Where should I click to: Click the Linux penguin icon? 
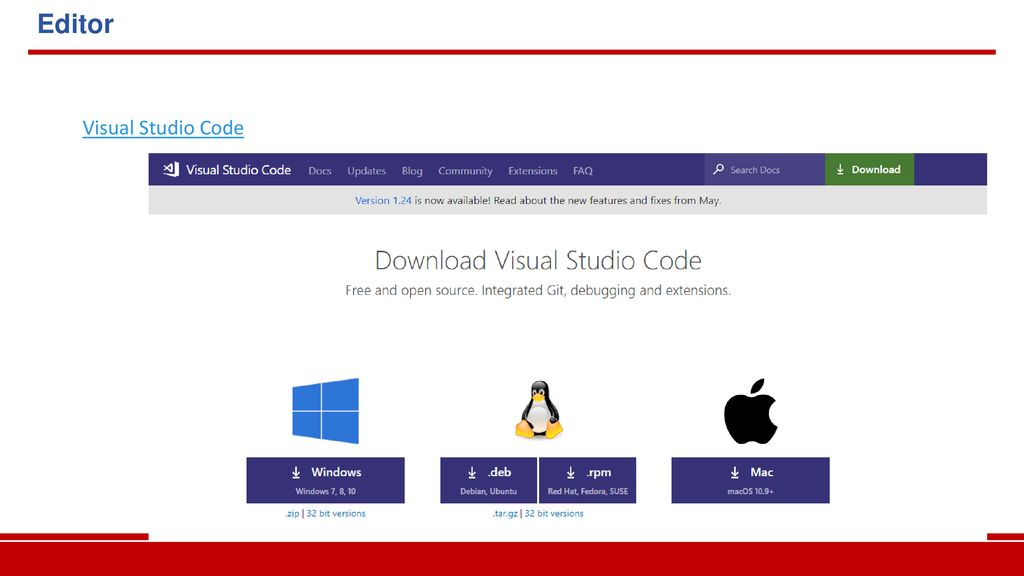tap(539, 409)
